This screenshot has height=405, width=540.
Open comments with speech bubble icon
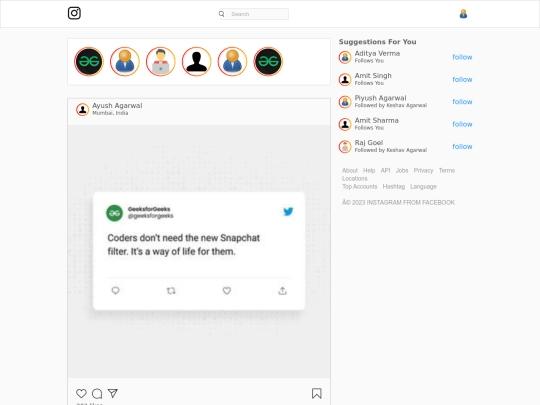coord(97,393)
